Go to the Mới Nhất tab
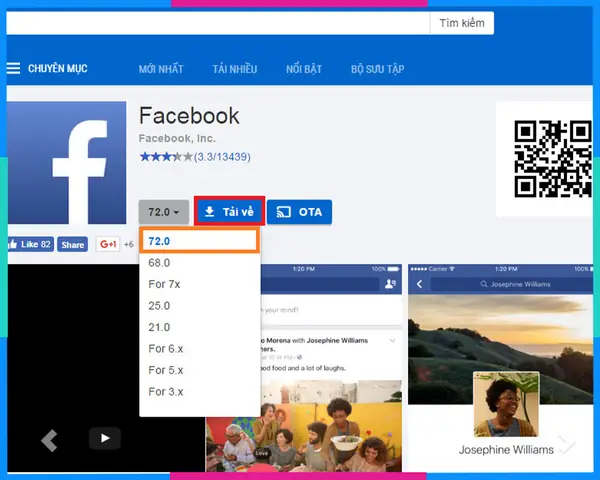Viewport: 600px width, 480px height. 161,69
